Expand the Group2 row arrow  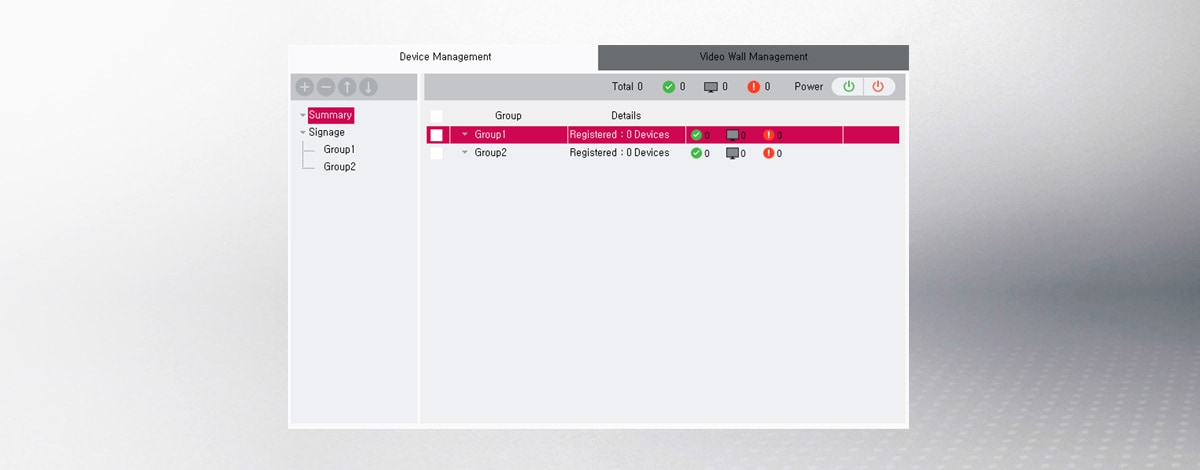tap(464, 153)
